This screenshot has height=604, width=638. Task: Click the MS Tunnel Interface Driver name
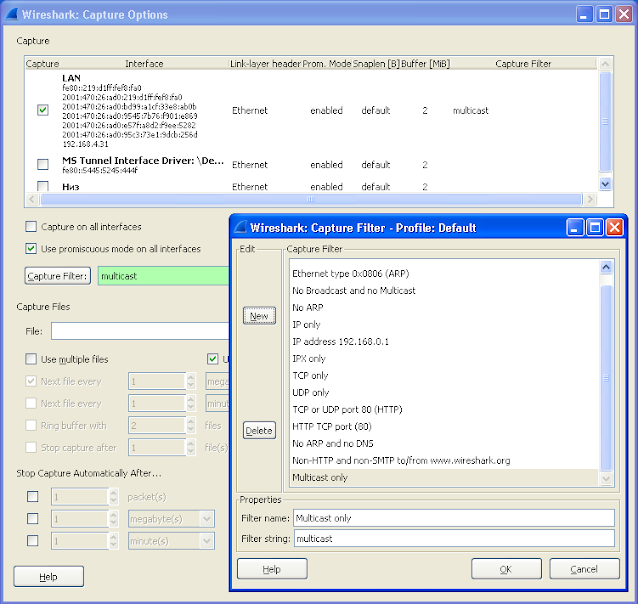tap(143, 160)
